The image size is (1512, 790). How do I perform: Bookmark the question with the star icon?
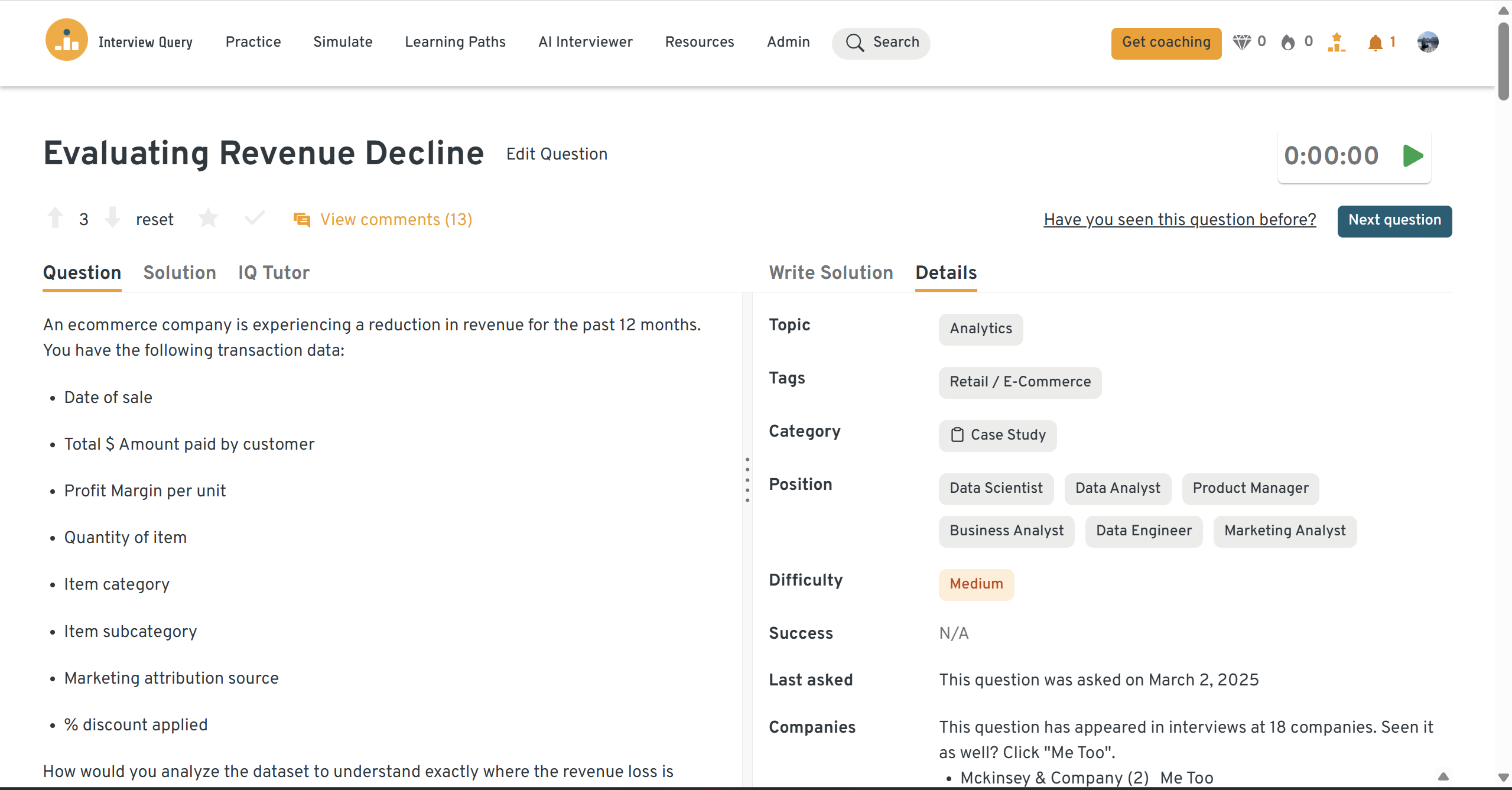[x=208, y=219]
